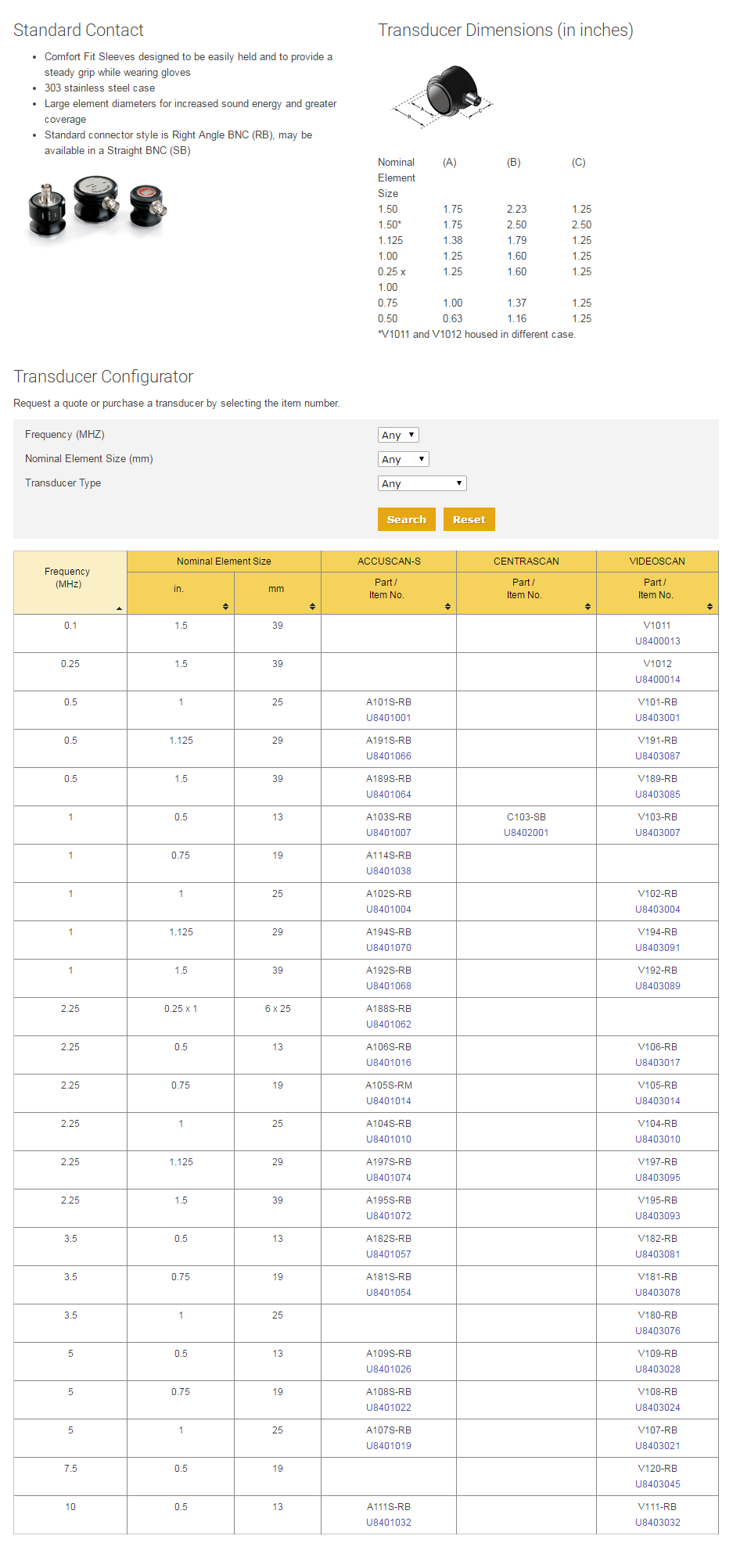Open item U8401032 for A111S-RB
The image size is (733, 1568).
click(x=388, y=1523)
